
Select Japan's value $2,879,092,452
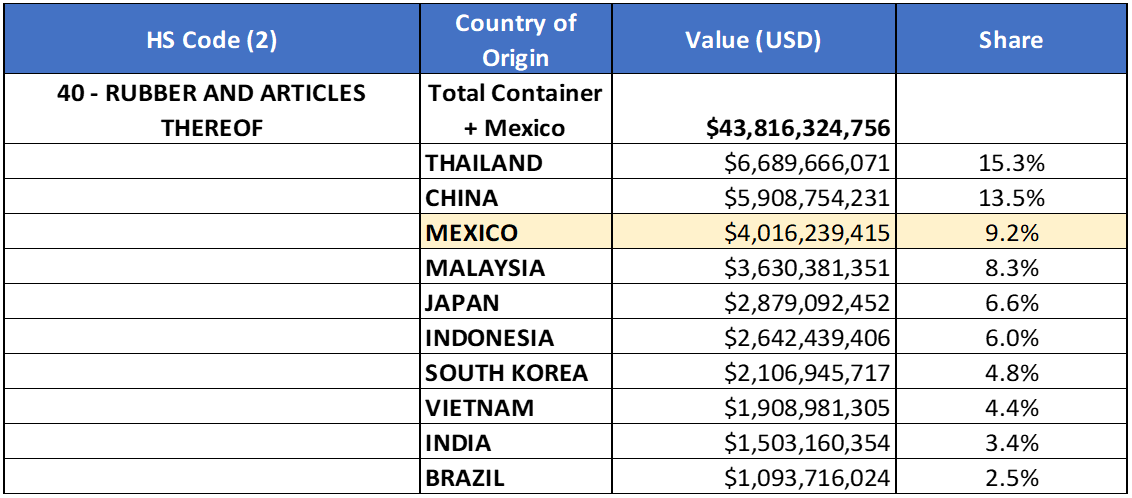(808, 303)
